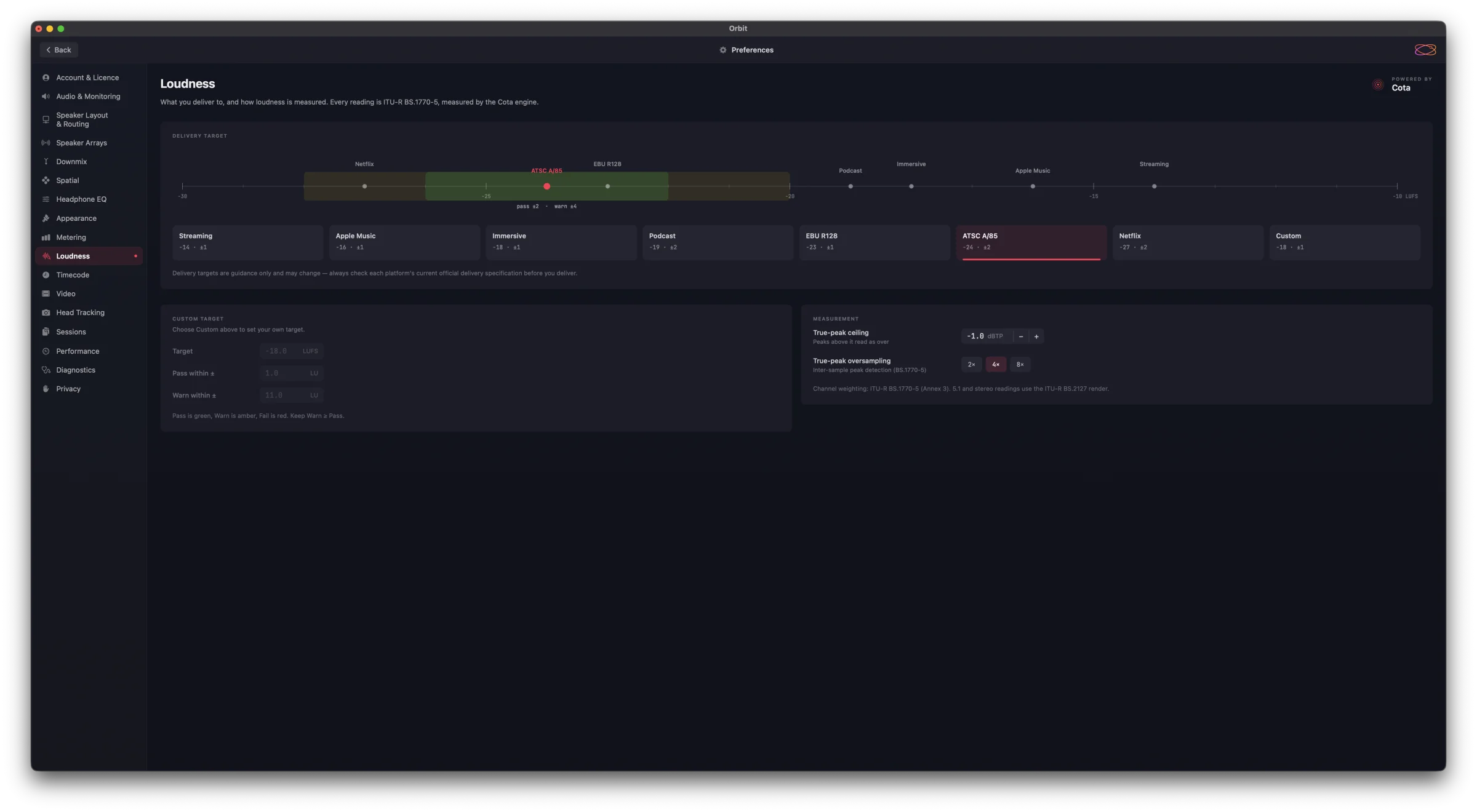Click the custom Target LUFS input field
Viewport: 1477px width, 812px height.
click(x=292, y=351)
